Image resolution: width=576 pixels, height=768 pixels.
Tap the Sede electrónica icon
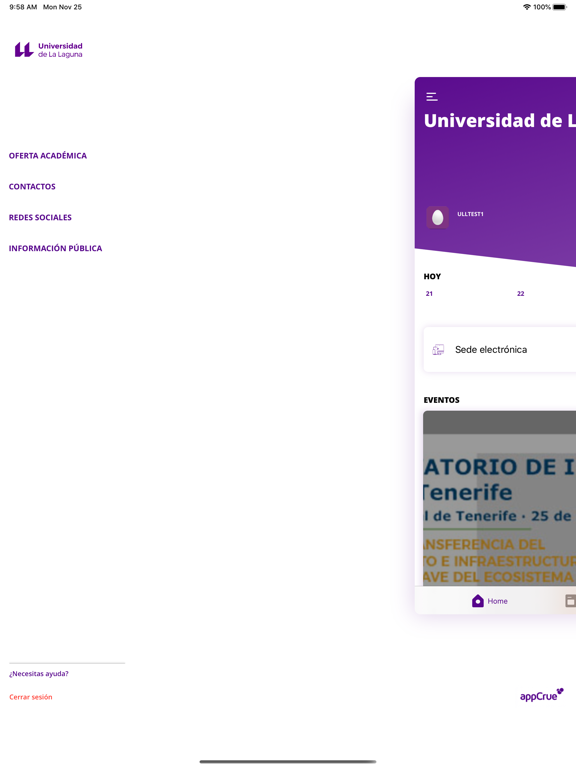(x=438, y=350)
